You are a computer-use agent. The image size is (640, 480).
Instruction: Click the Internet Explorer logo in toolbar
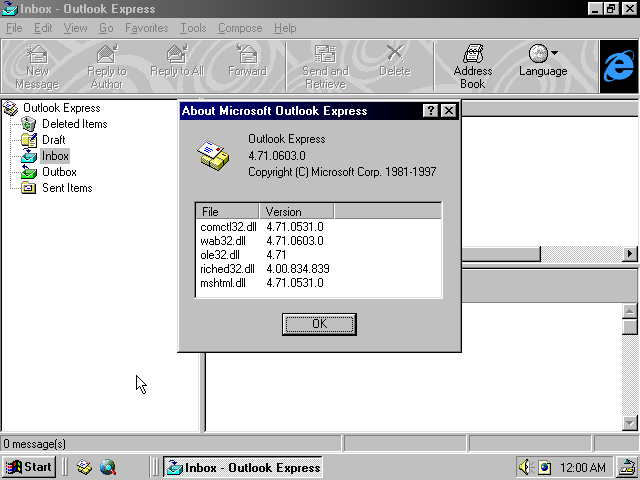click(619, 67)
